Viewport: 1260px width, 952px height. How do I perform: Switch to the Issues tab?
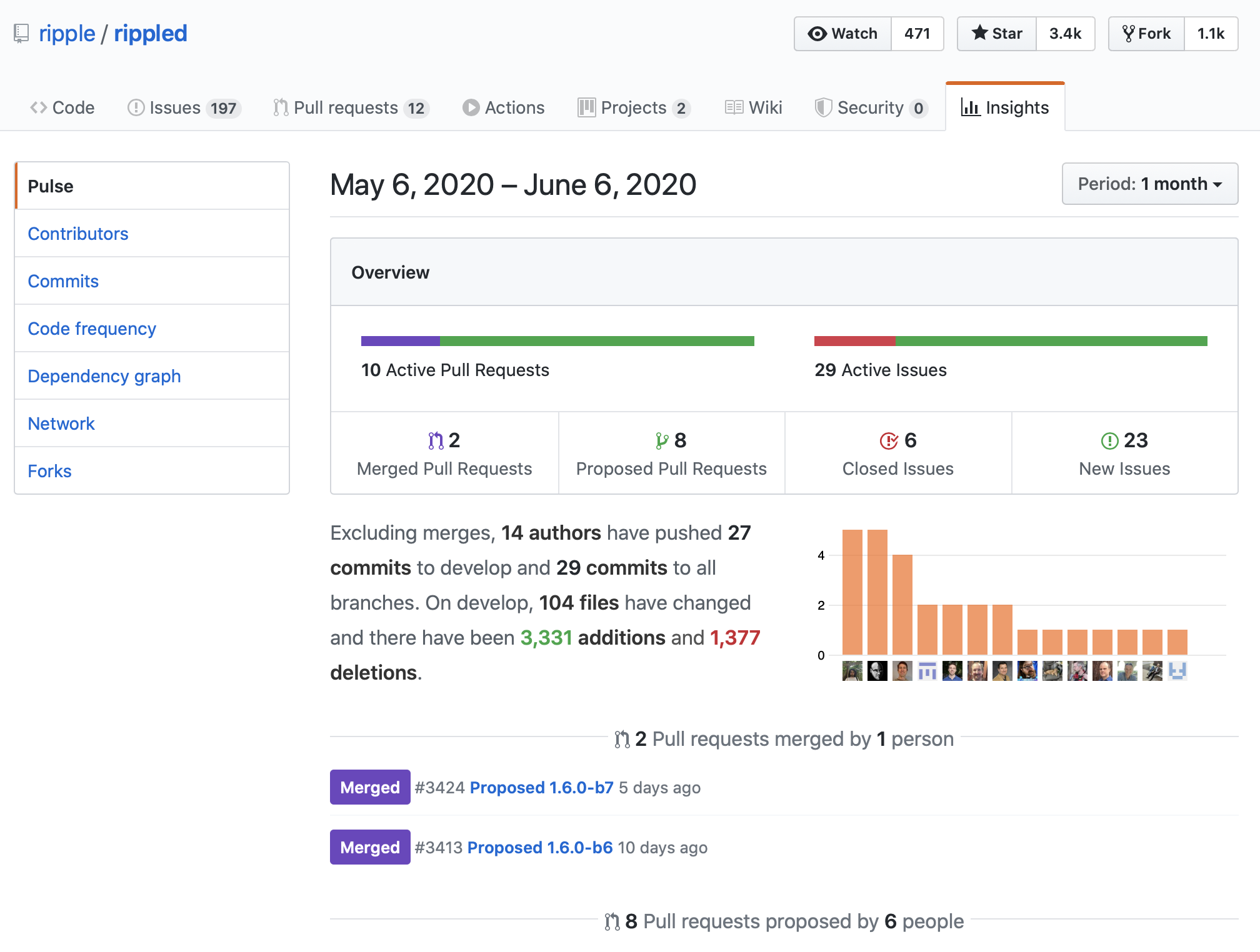(x=184, y=107)
